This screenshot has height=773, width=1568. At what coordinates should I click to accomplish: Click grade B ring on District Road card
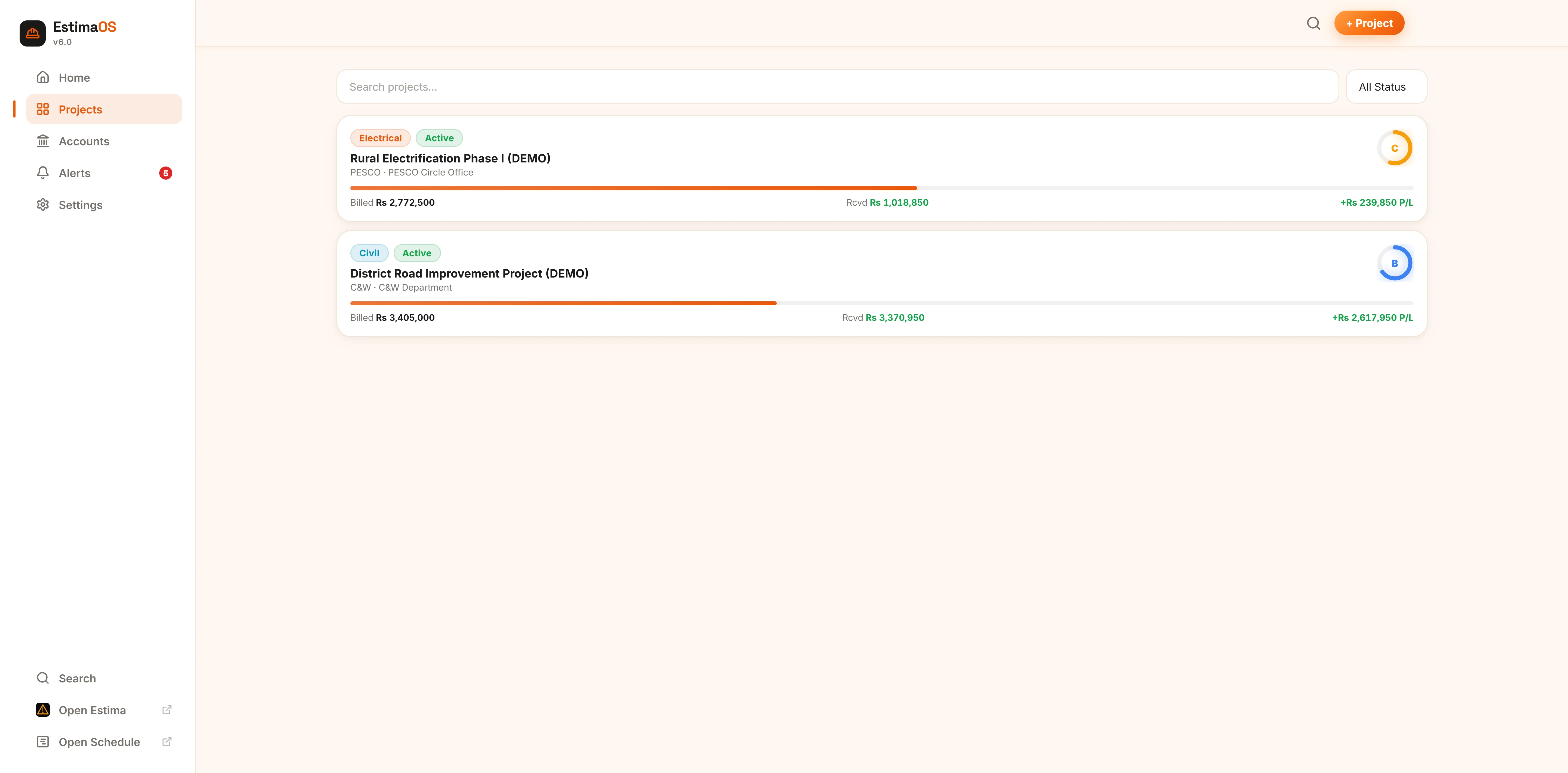pyautogui.click(x=1395, y=263)
